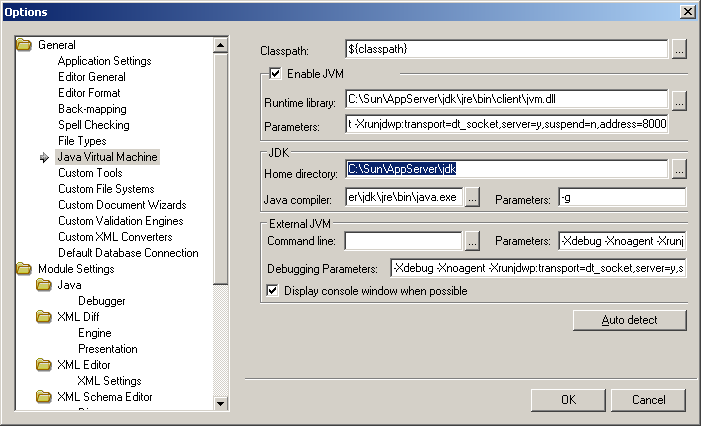Click the General folder icon in tree
Screen dimensions: 701x426
pyautogui.click(x=24, y=45)
